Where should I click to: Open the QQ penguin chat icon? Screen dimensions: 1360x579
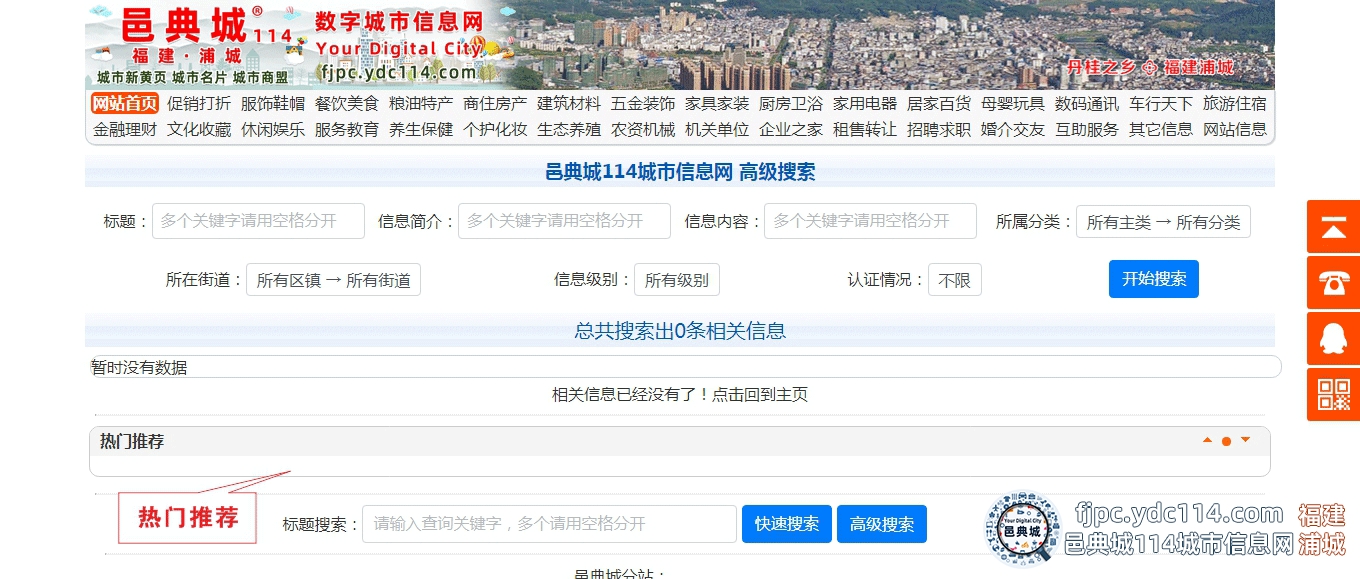click(x=1333, y=339)
